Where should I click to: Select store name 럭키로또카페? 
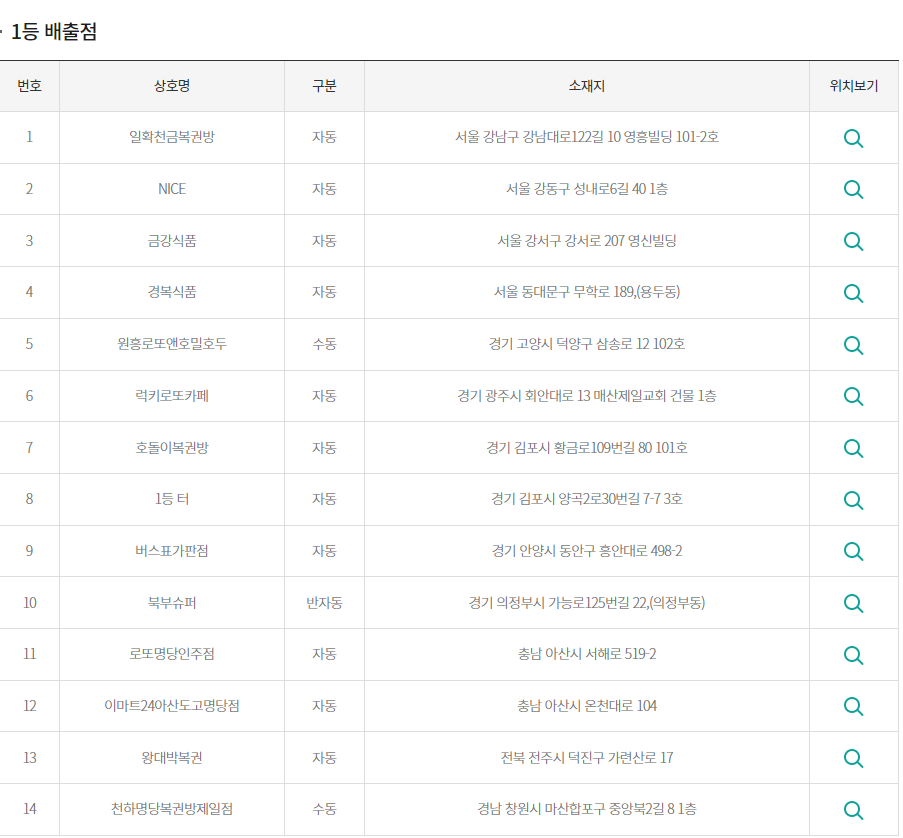click(x=172, y=396)
